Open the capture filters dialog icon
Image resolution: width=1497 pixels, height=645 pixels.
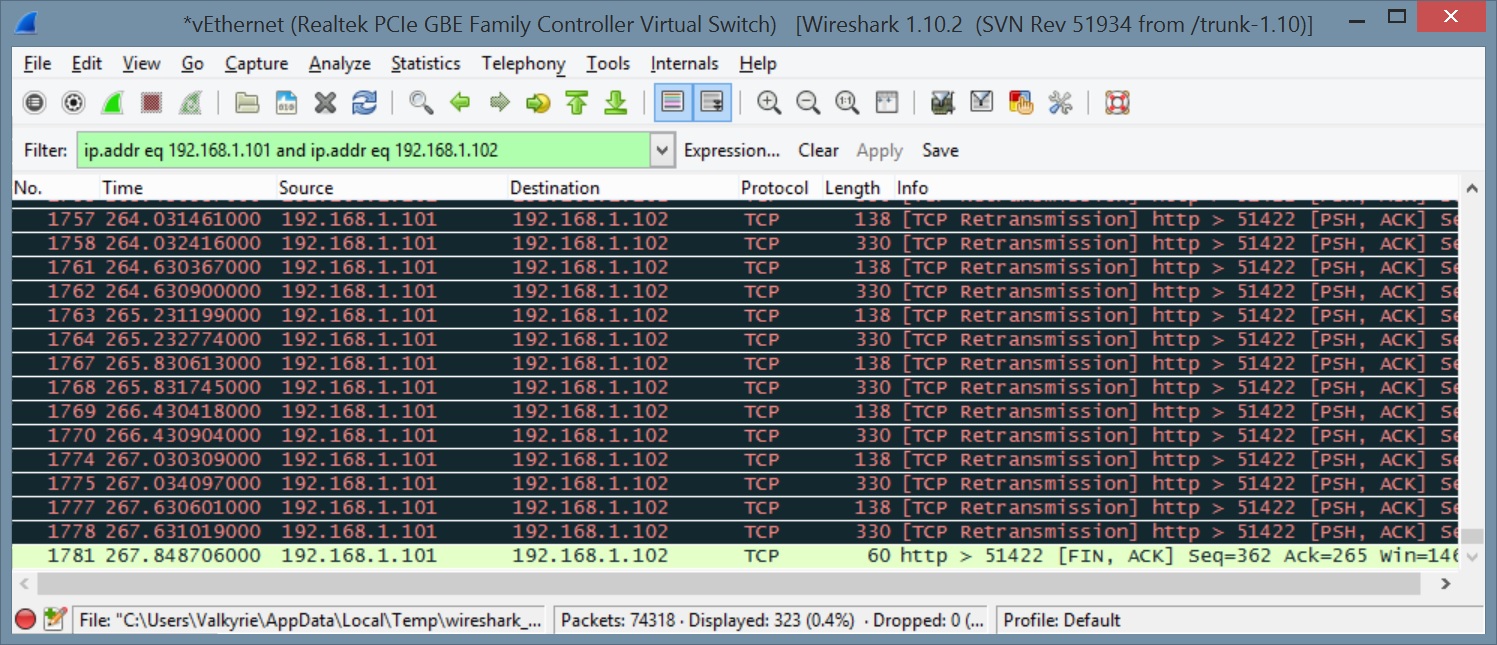(x=942, y=102)
